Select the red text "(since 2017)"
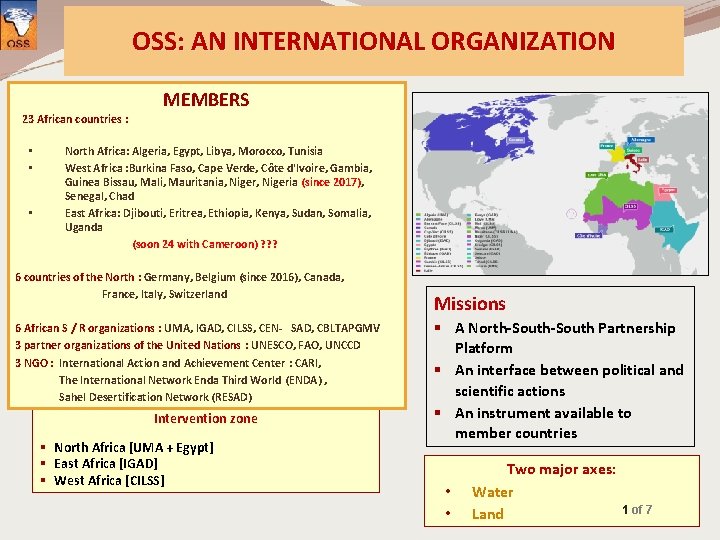 [332, 182]
